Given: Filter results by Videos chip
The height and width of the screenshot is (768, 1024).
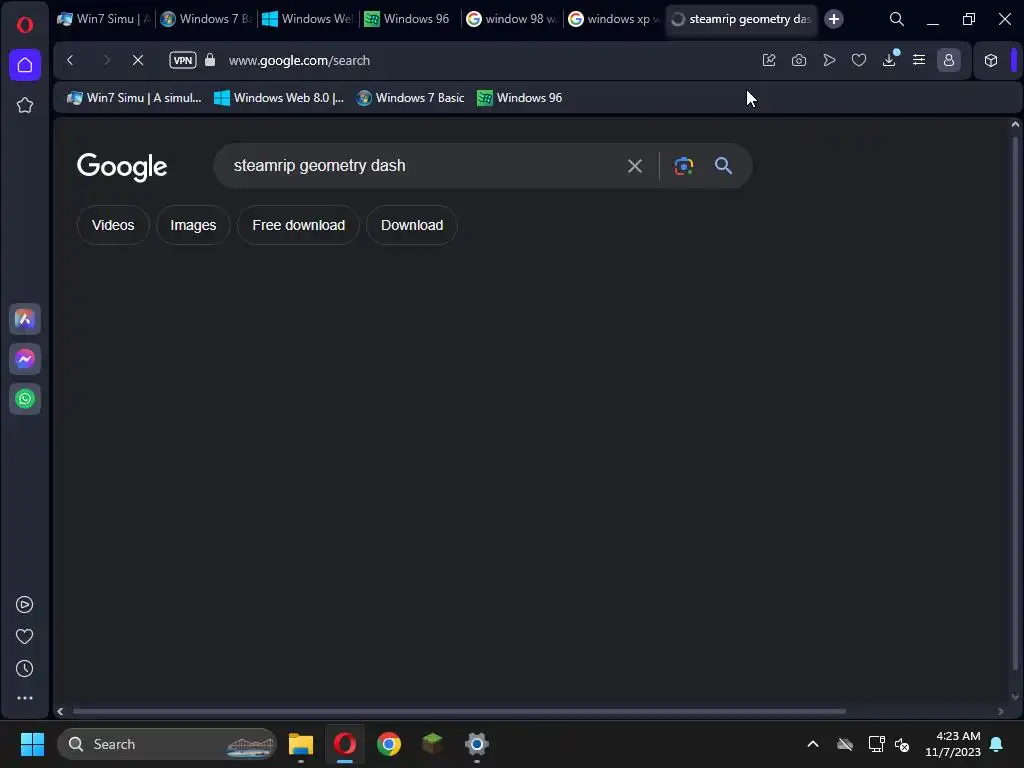Looking at the screenshot, I should (113, 225).
